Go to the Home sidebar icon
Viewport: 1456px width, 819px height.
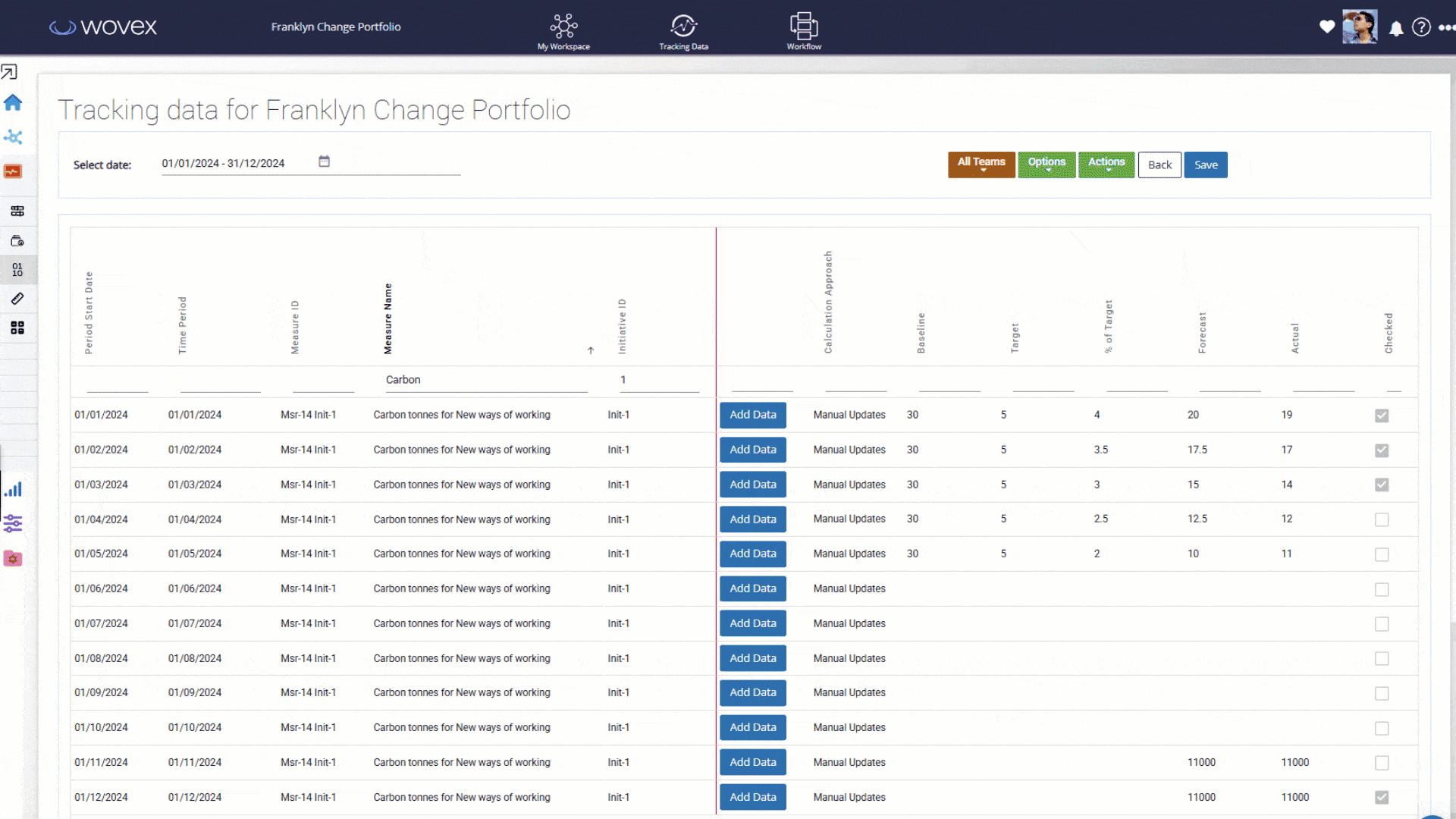(13, 102)
